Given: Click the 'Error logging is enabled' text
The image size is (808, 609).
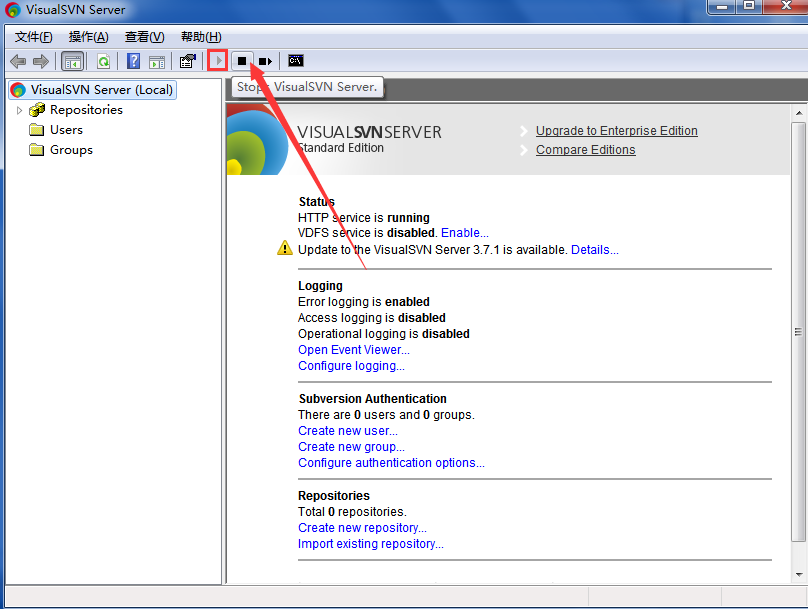Looking at the screenshot, I should point(363,302).
